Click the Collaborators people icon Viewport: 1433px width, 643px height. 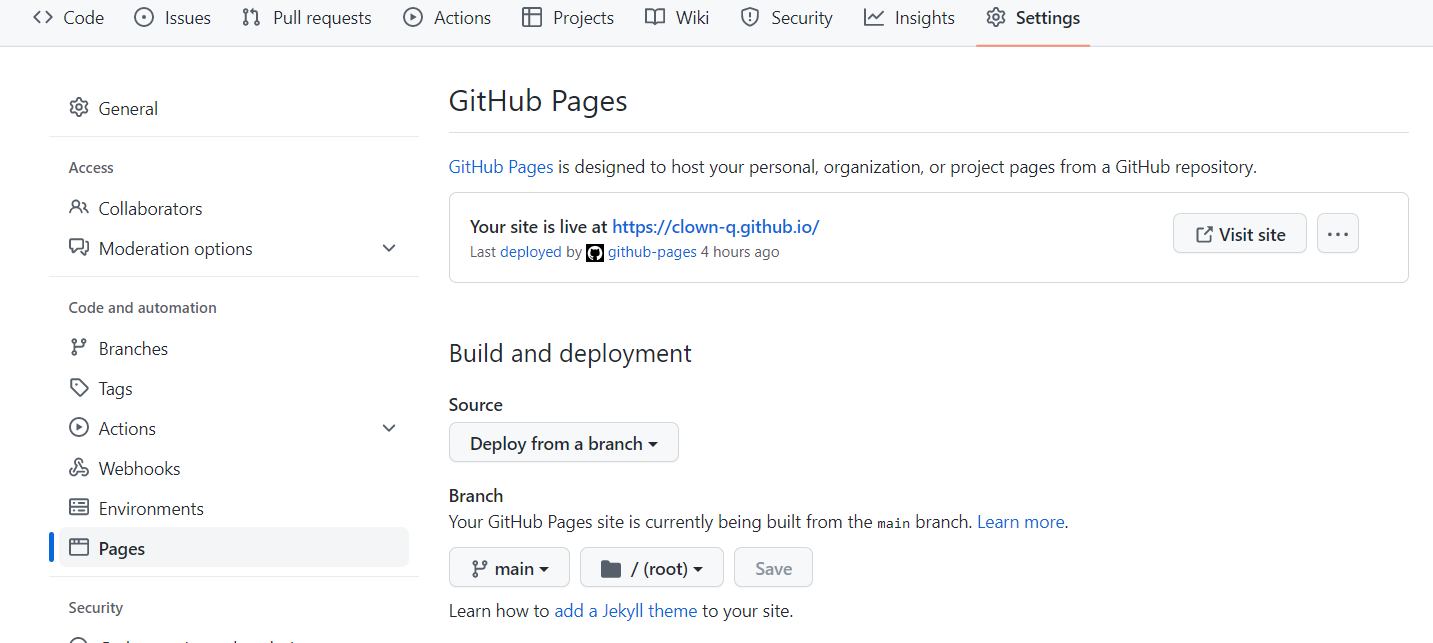pos(79,208)
